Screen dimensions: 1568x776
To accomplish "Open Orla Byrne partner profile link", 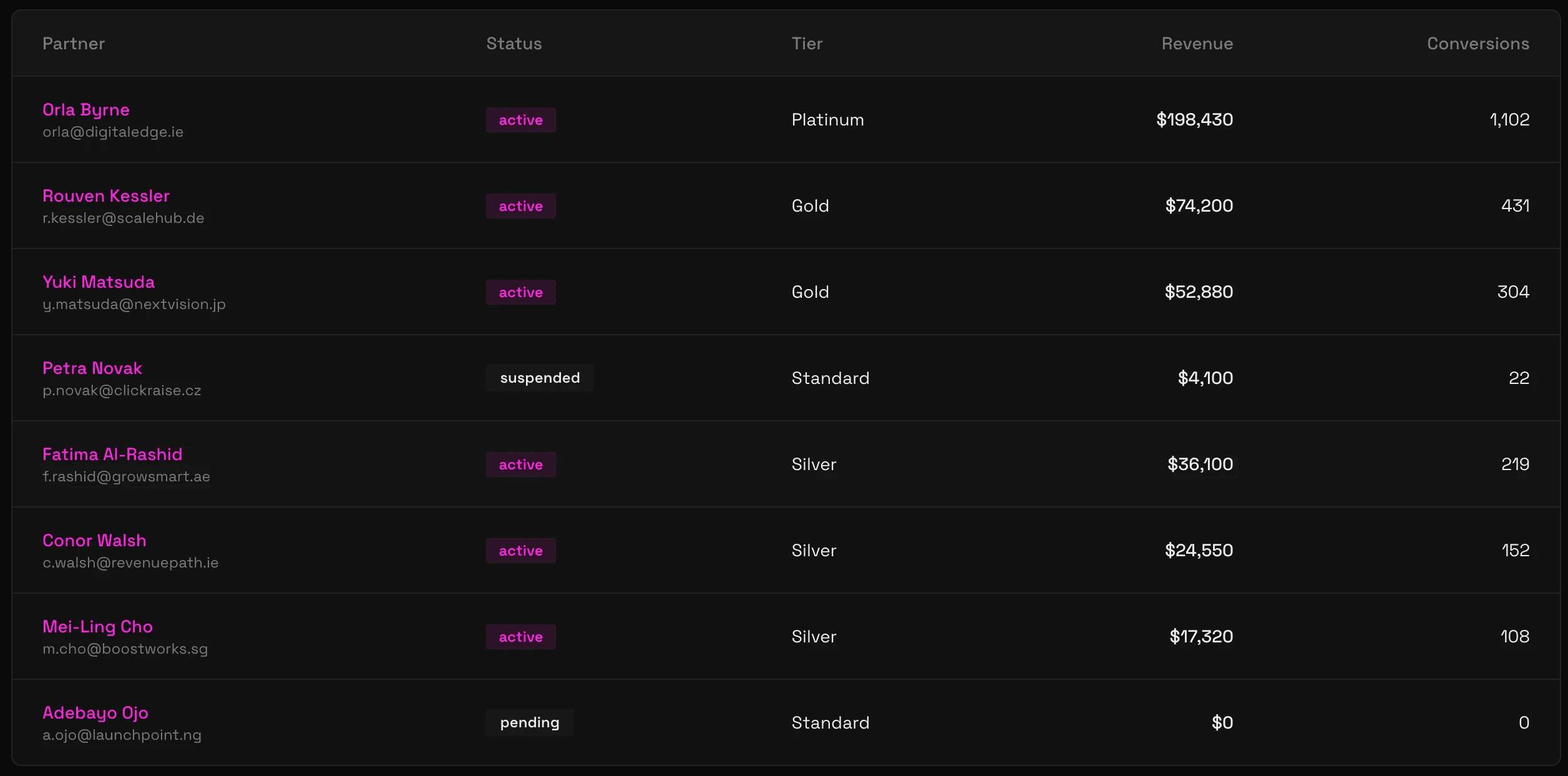I will pos(86,110).
